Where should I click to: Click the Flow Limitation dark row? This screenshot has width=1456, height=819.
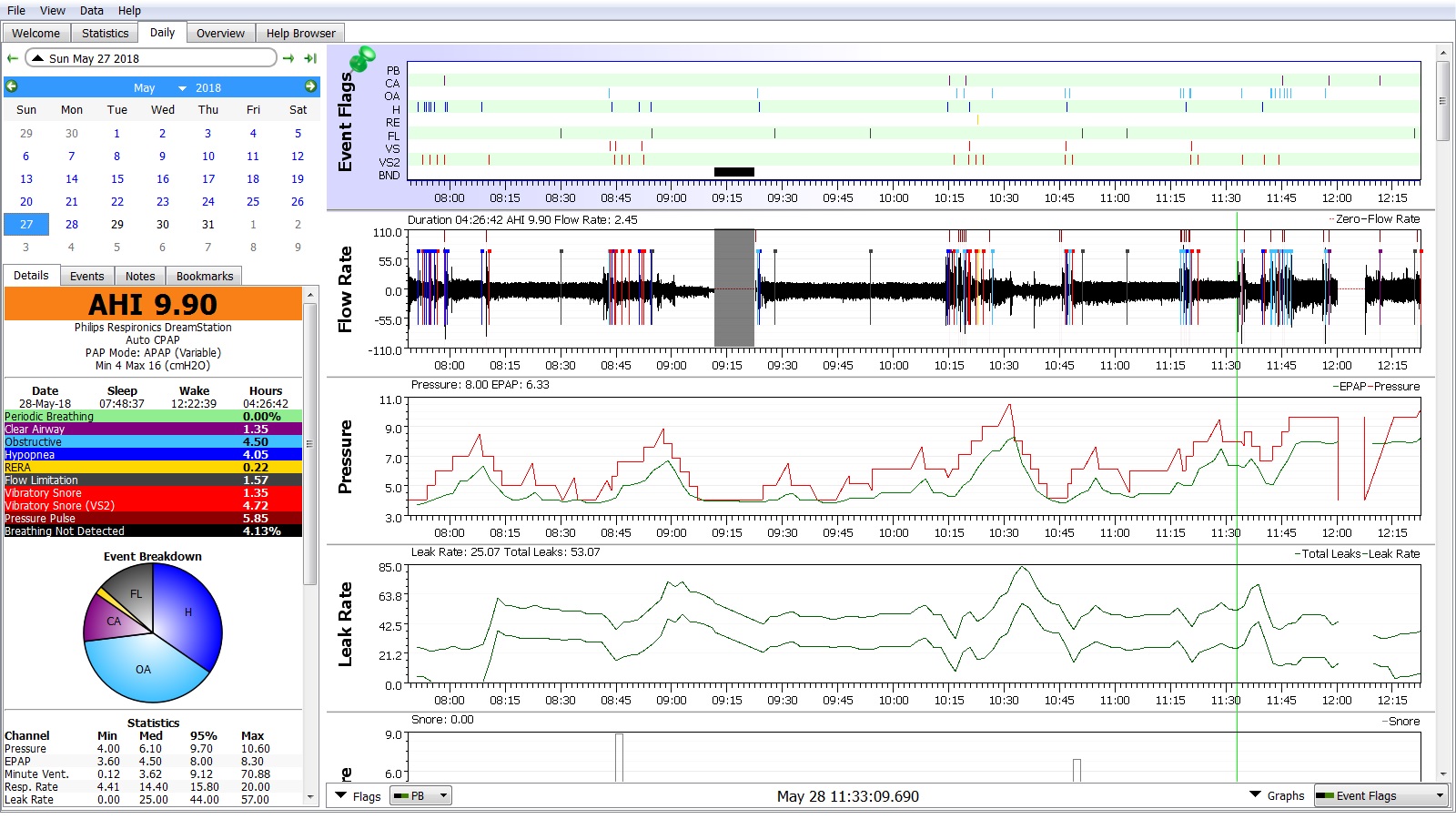pyautogui.click(x=153, y=480)
